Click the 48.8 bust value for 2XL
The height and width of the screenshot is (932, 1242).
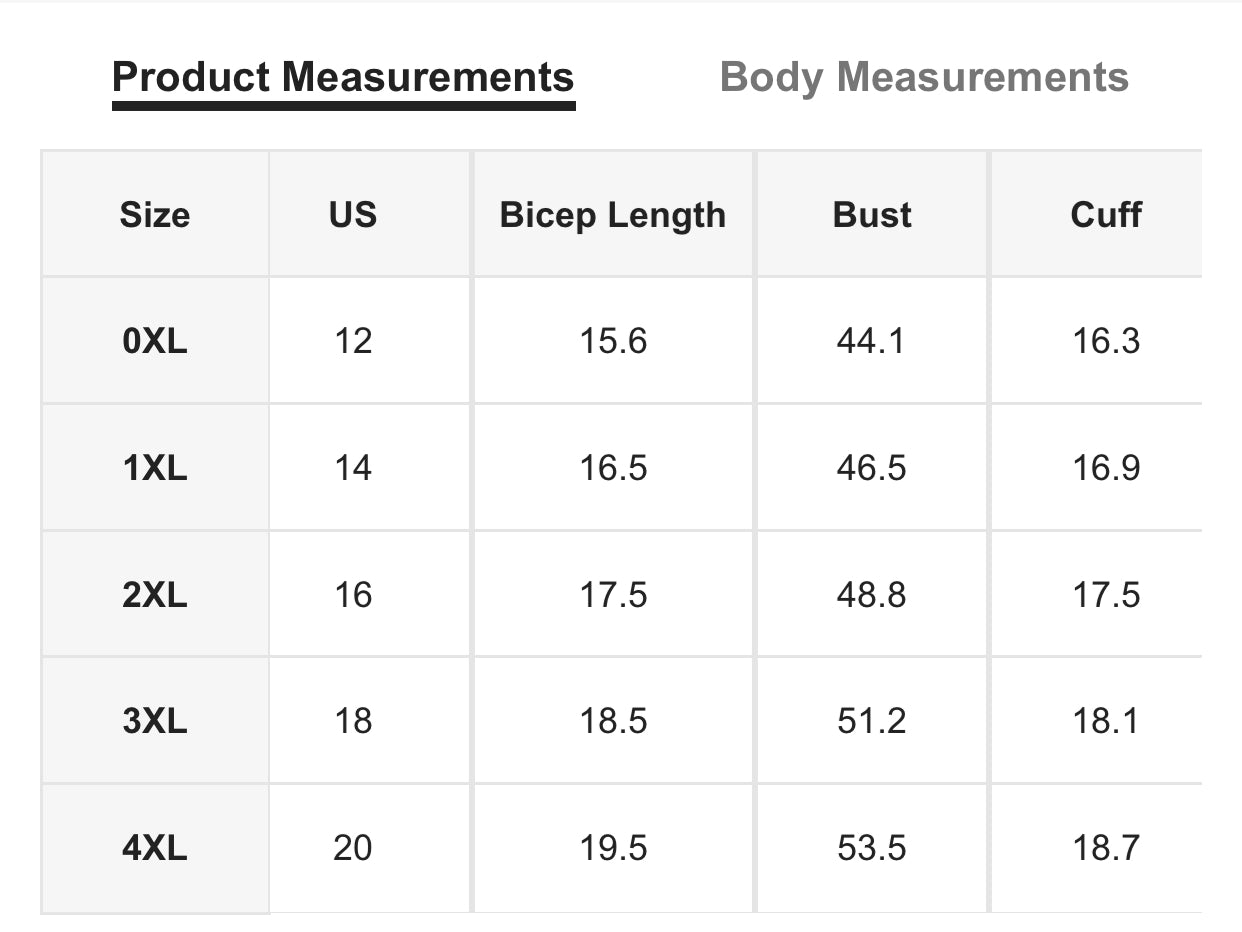coord(871,595)
